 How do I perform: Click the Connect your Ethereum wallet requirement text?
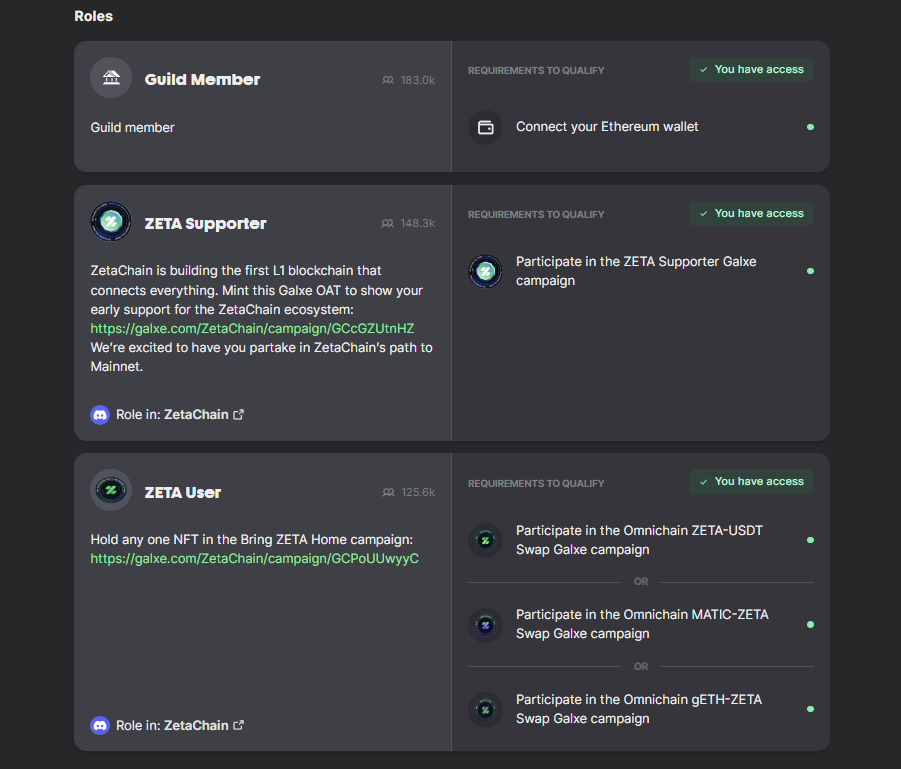pyautogui.click(x=607, y=126)
